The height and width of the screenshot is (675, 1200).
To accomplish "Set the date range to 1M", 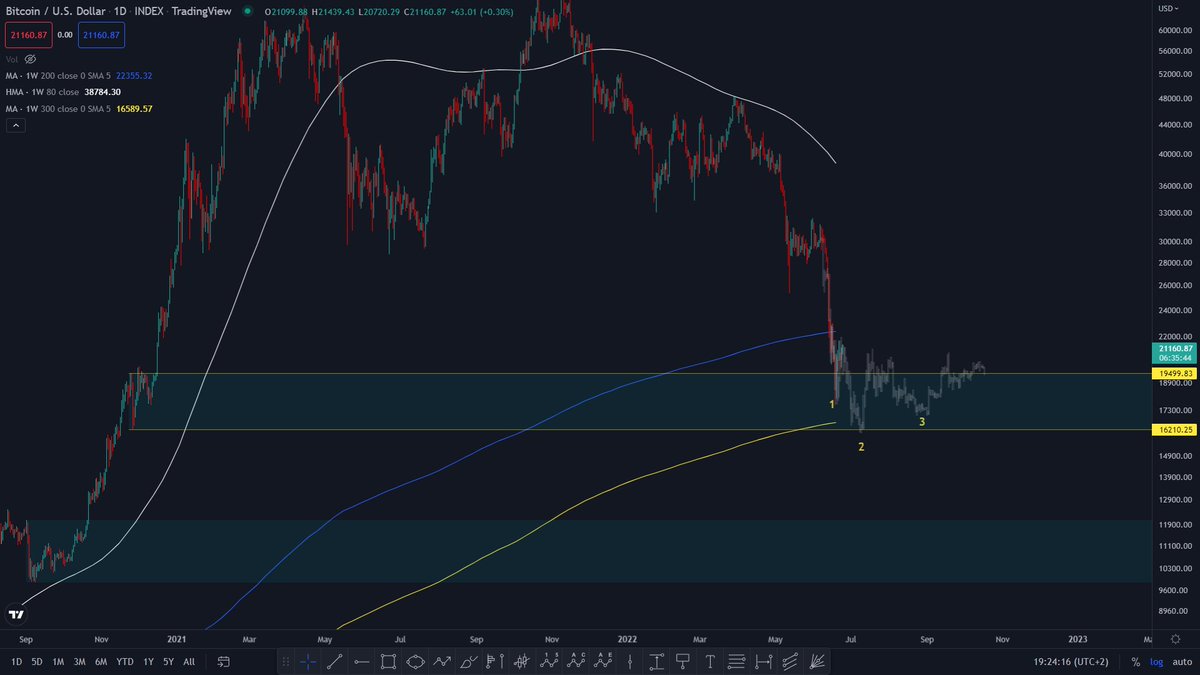I will tap(59, 661).
